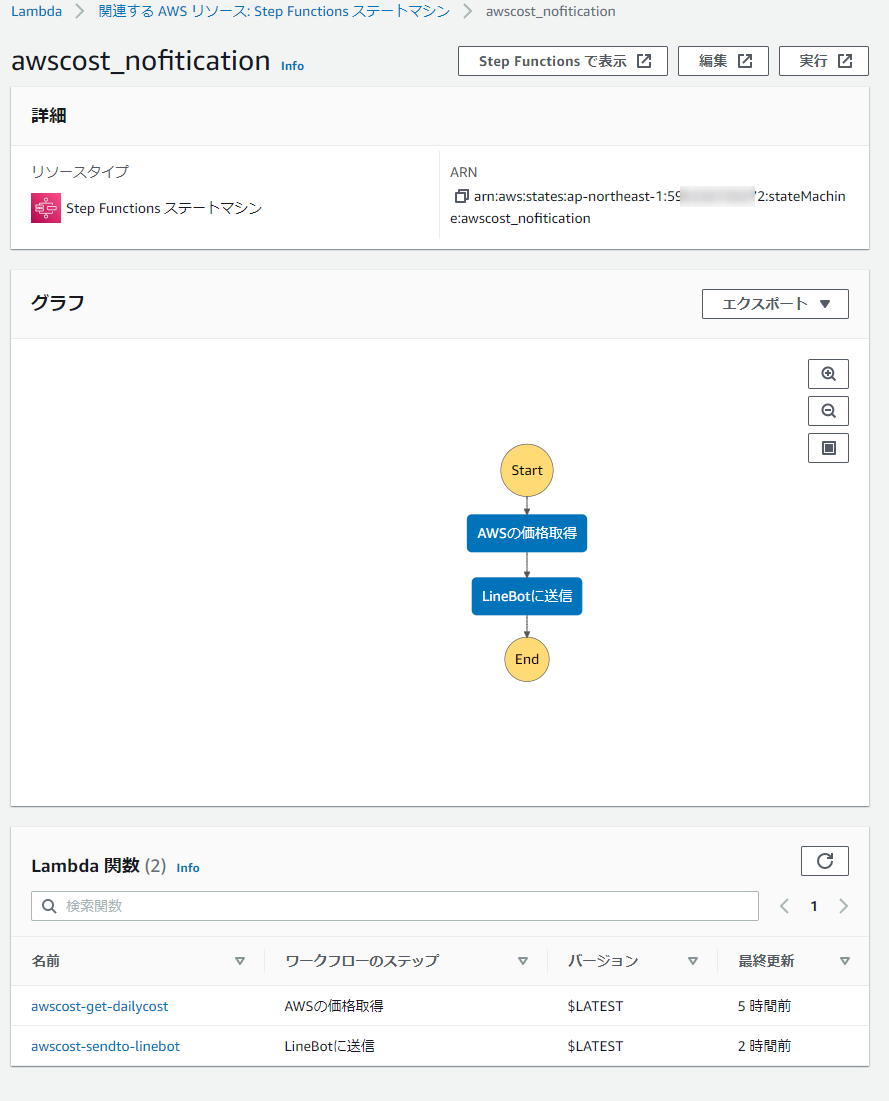Viewport: 889px width, 1101px height.
Task: Sort by ワークフローのステップ column arrow
Action: 522,961
